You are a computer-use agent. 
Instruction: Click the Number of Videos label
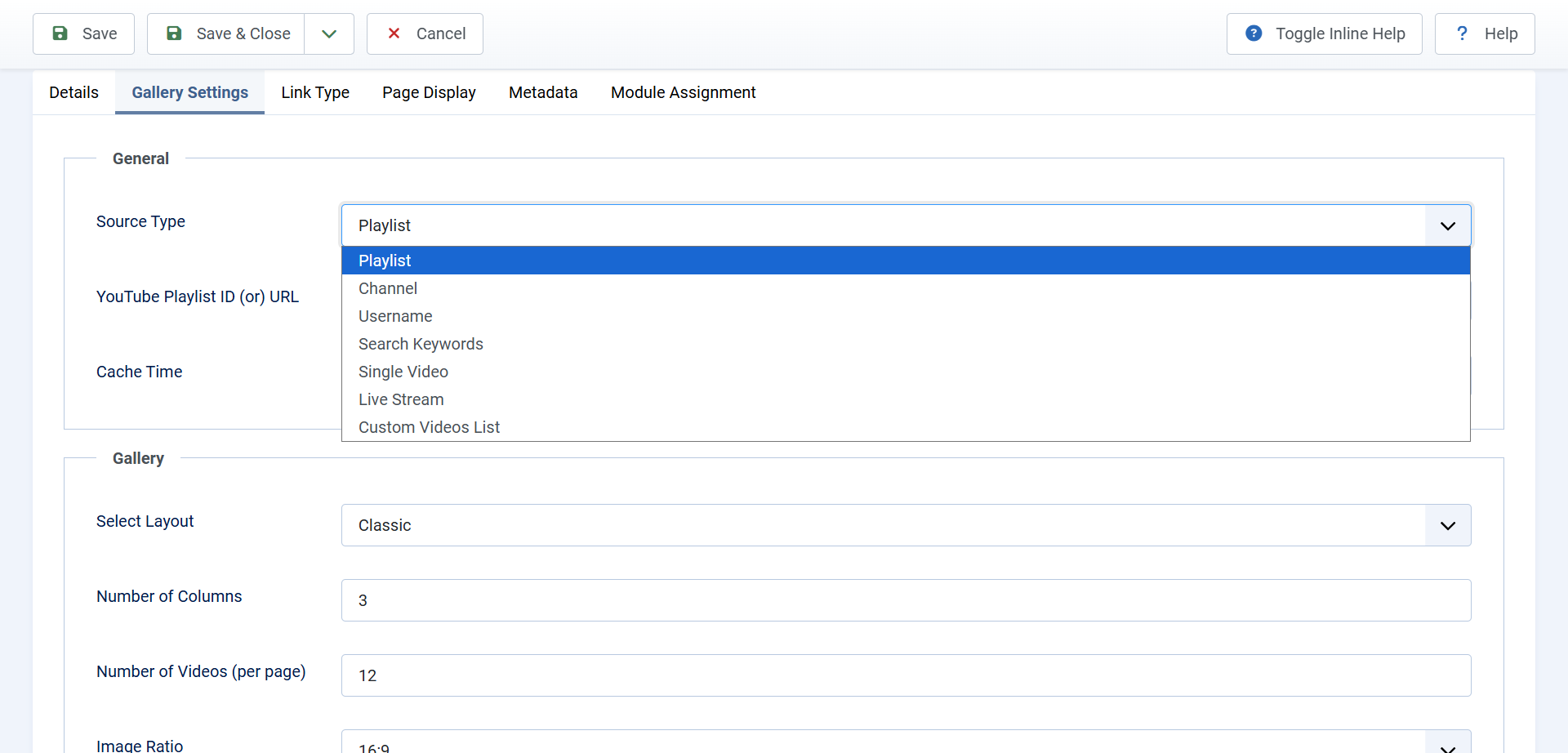[201, 671]
